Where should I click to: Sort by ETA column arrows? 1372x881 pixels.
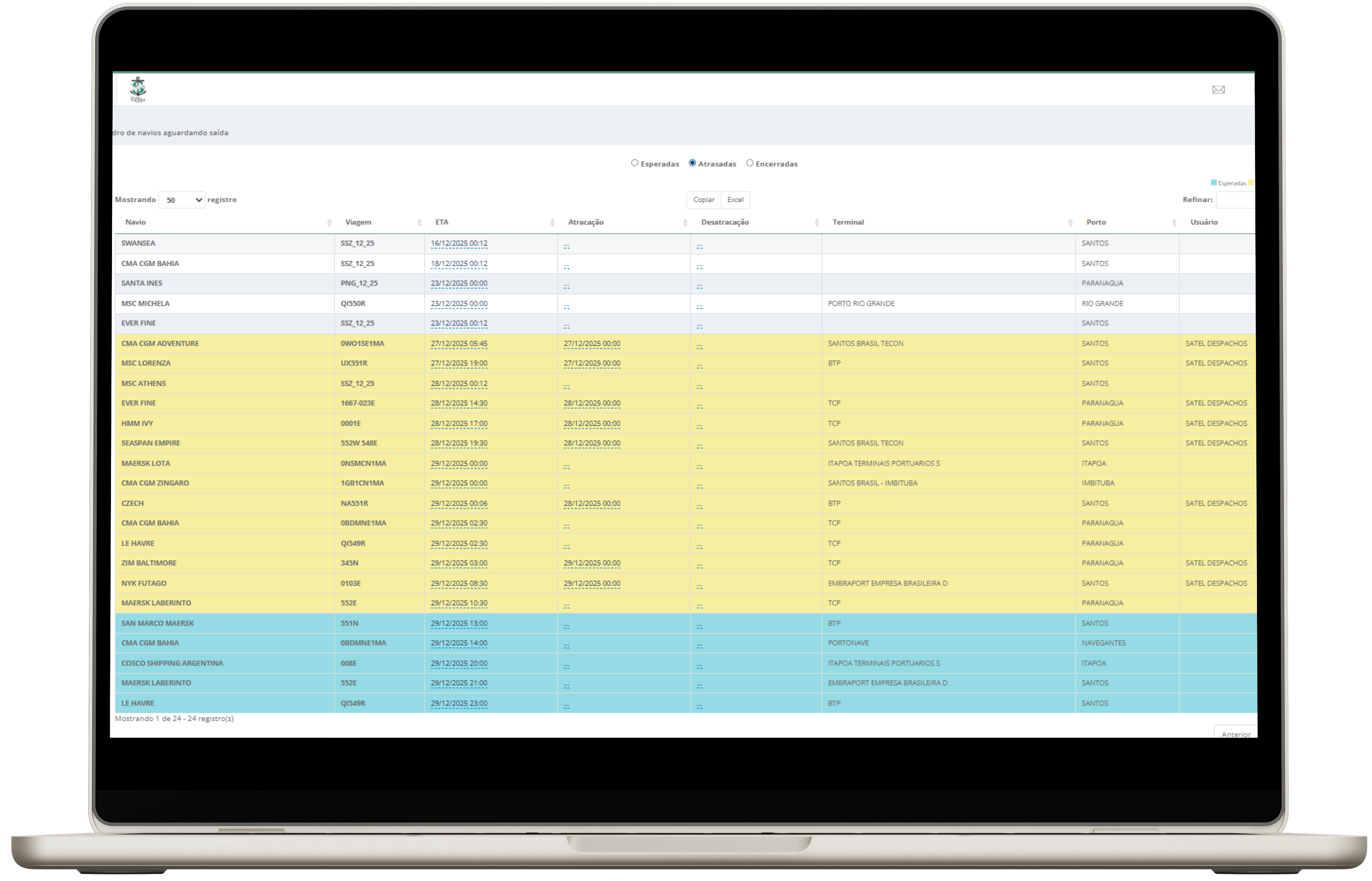click(x=552, y=222)
